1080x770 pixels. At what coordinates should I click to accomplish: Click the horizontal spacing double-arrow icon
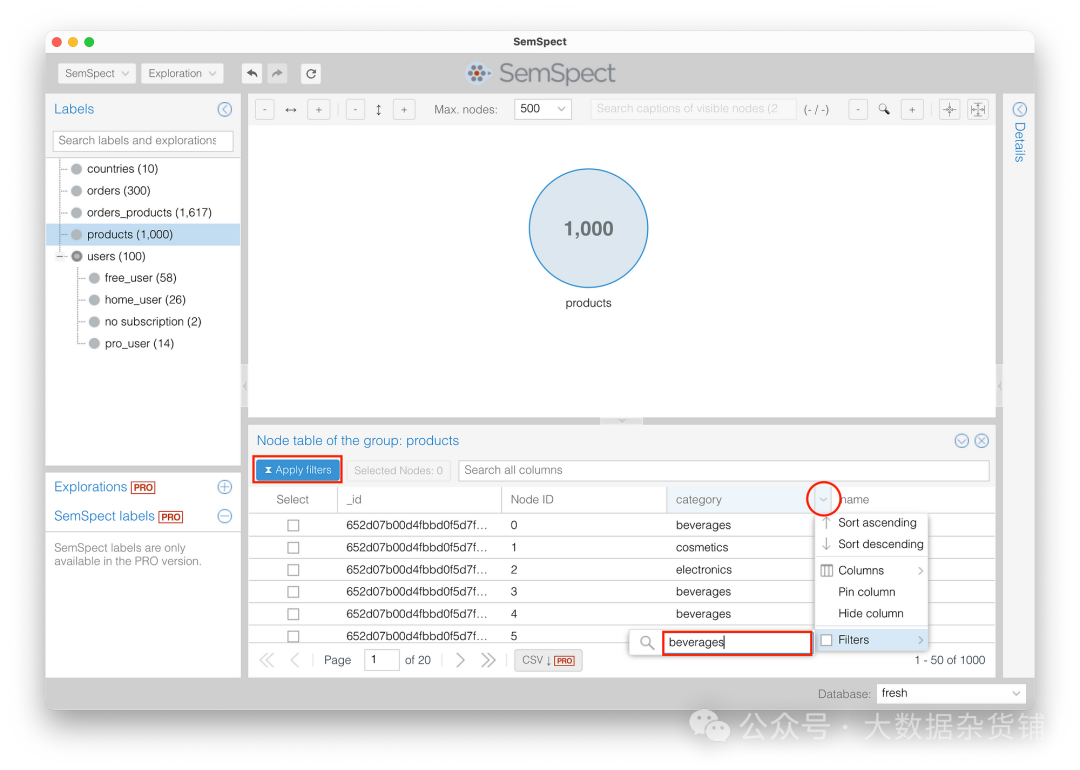[x=291, y=110]
